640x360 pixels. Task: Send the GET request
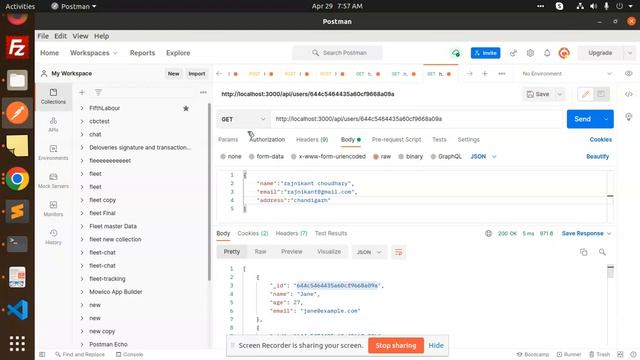point(582,119)
